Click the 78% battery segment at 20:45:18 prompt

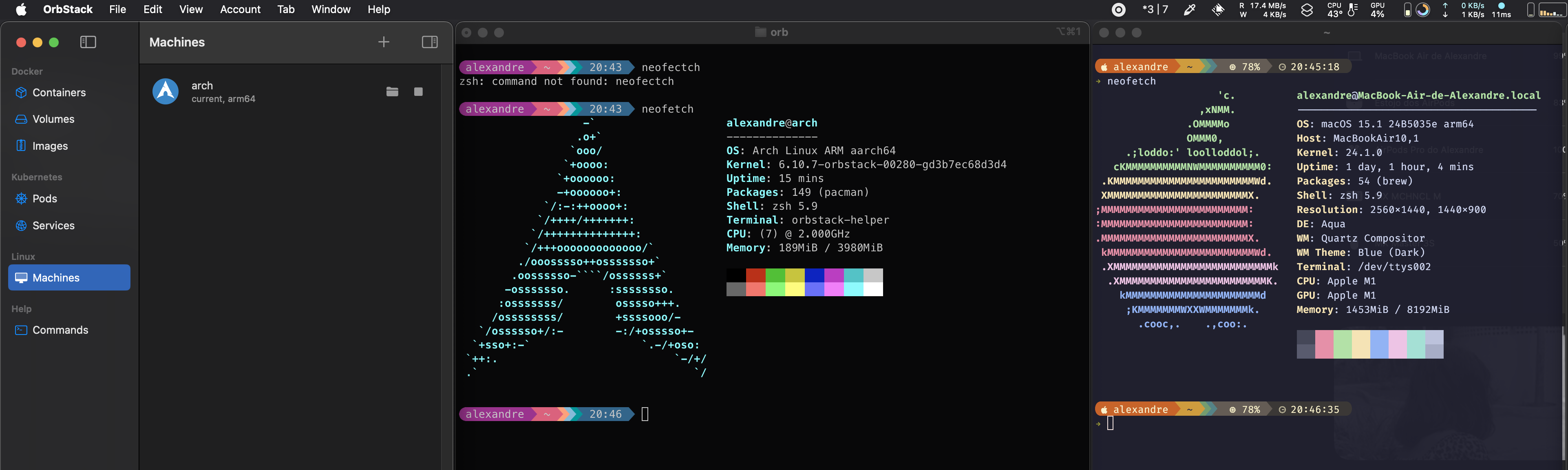click(x=1245, y=67)
